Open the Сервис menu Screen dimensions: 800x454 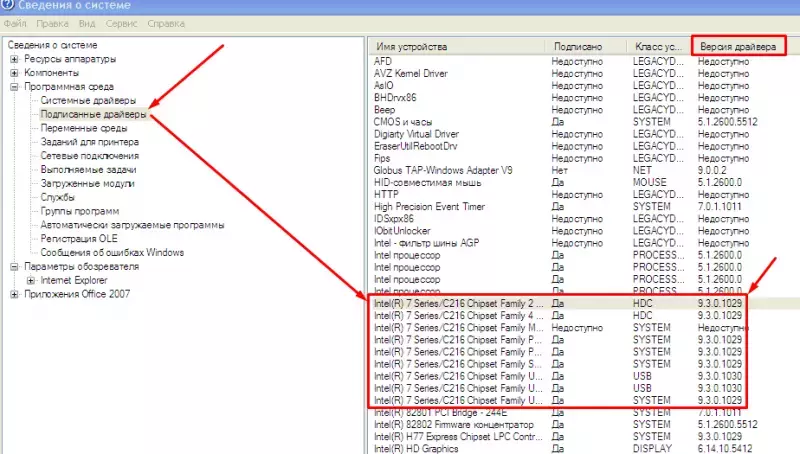[121, 23]
